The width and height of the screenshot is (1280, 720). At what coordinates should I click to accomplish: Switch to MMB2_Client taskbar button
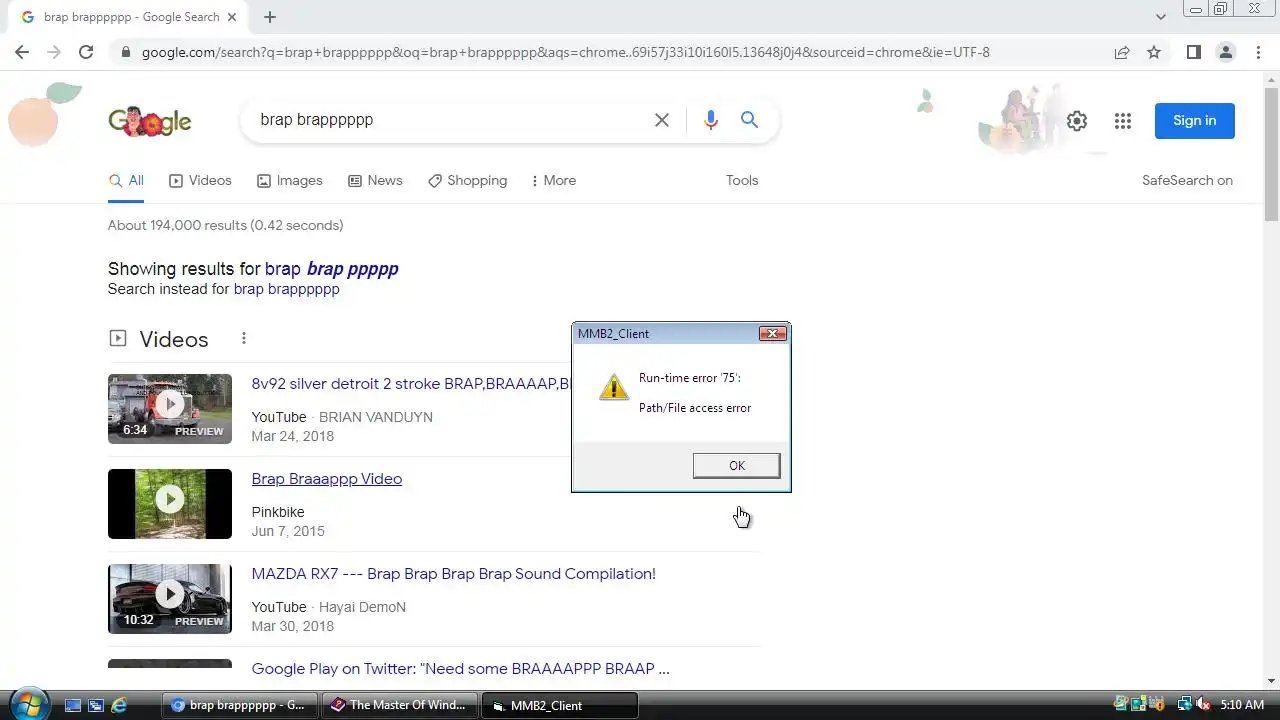point(560,705)
